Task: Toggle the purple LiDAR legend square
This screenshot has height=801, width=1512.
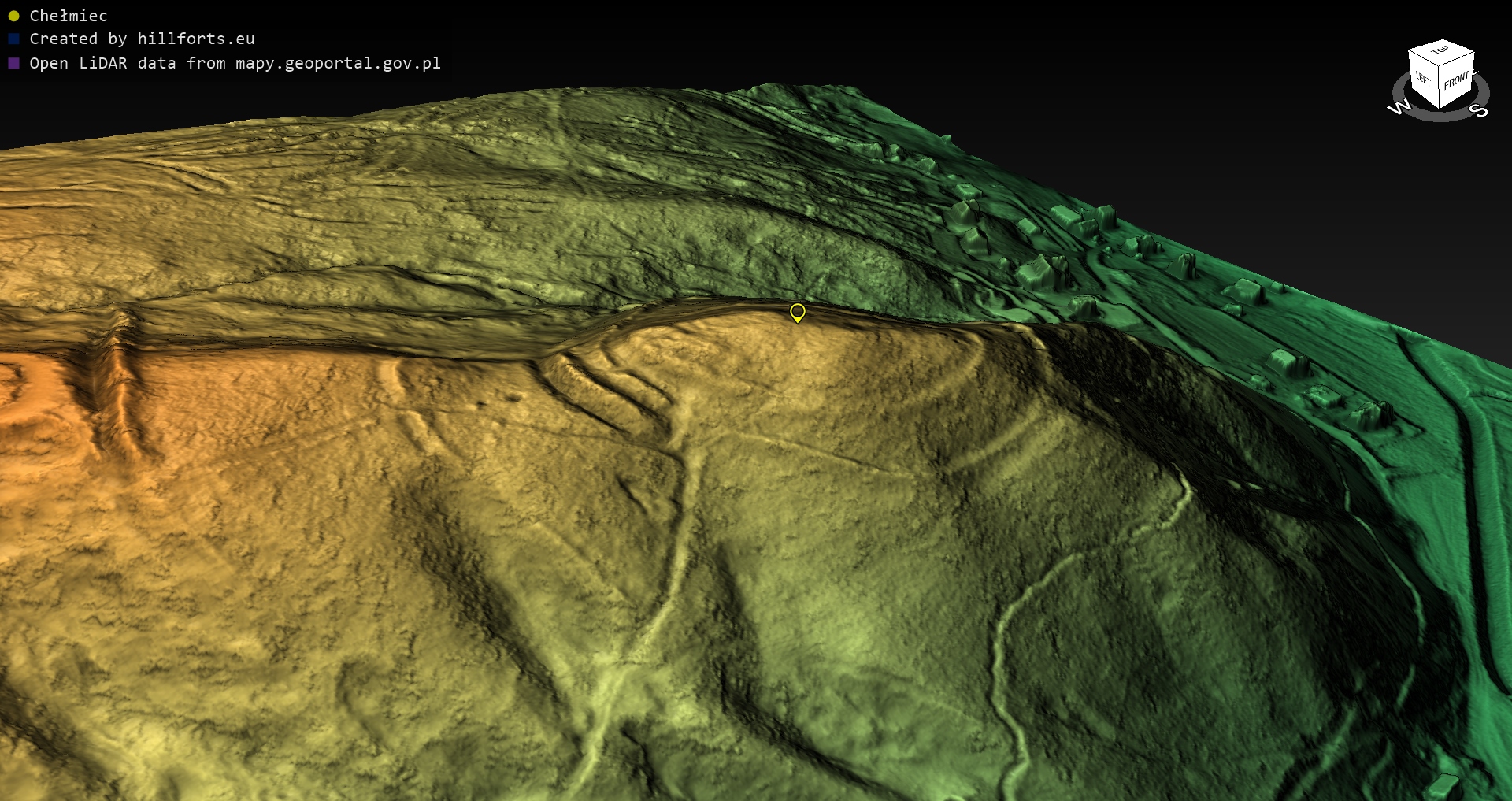Action: tap(13, 63)
